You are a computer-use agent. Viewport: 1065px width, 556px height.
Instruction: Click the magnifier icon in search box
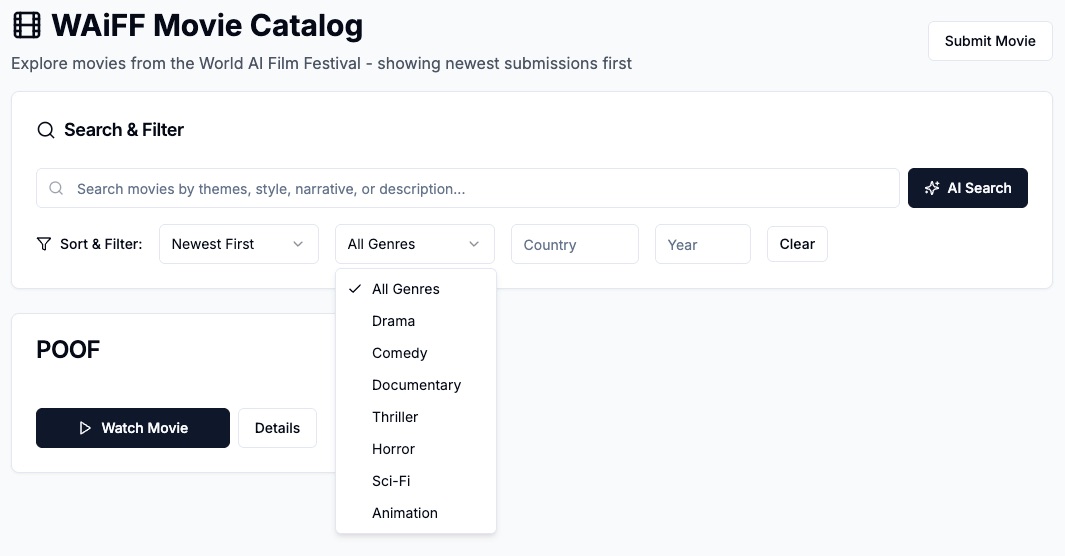point(56,188)
